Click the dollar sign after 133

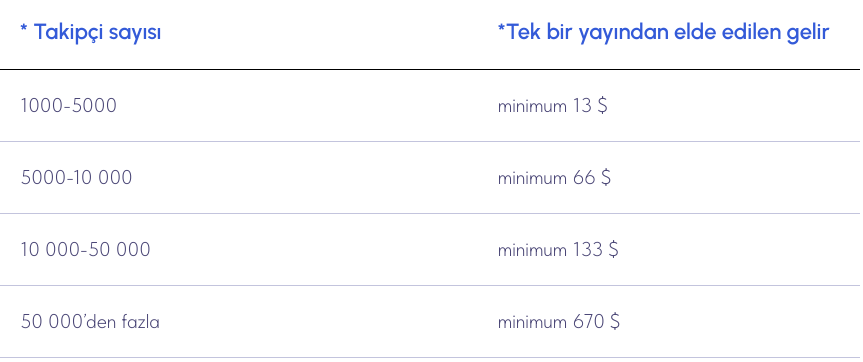[613, 249]
